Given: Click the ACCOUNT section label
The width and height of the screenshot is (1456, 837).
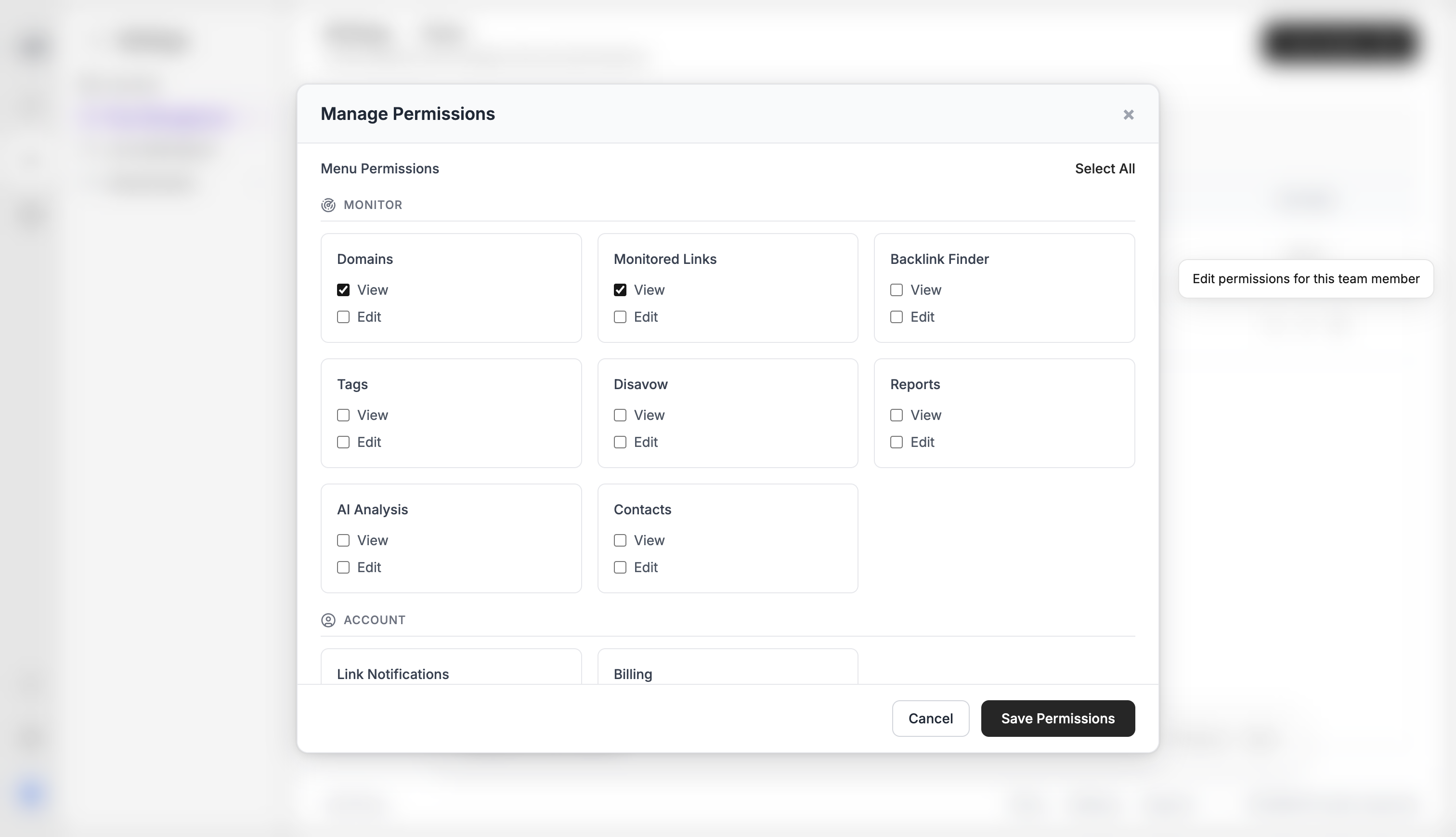Looking at the screenshot, I should click(x=375, y=620).
